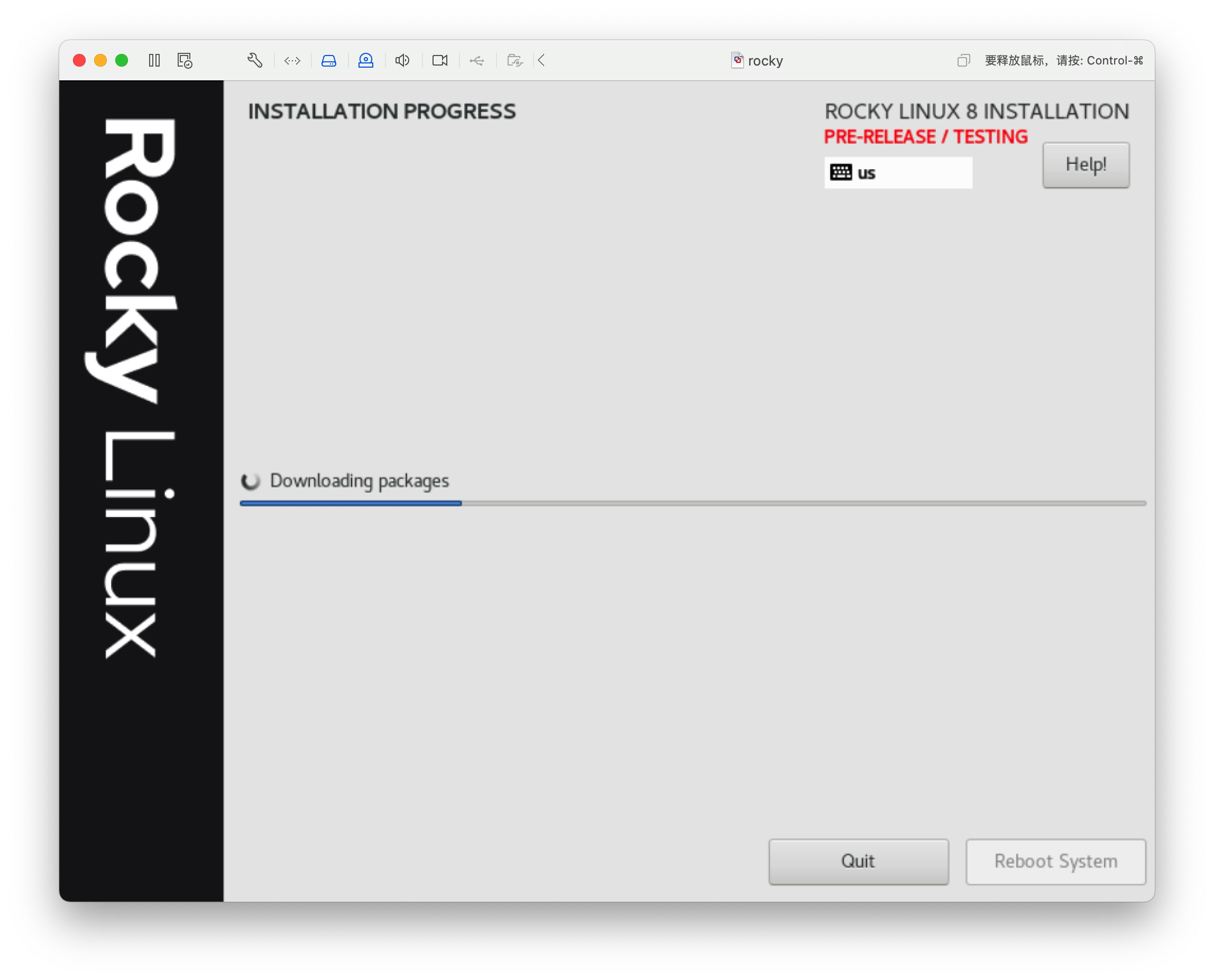Viewport: 1214px width, 980px height.
Task: Open the VM snapshots manager icon
Action: click(x=185, y=60)
